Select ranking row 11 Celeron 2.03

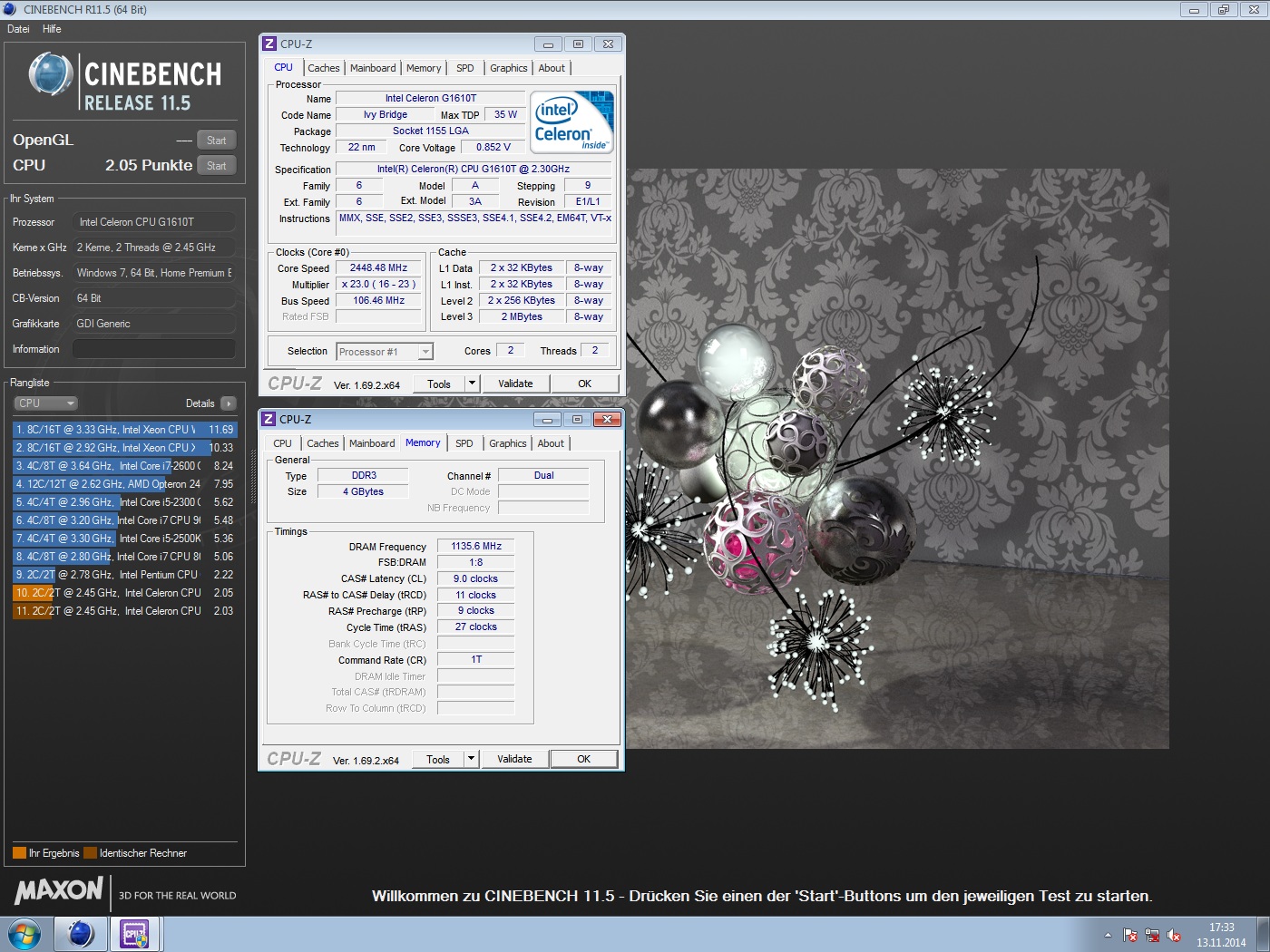(x=124, y=611)
